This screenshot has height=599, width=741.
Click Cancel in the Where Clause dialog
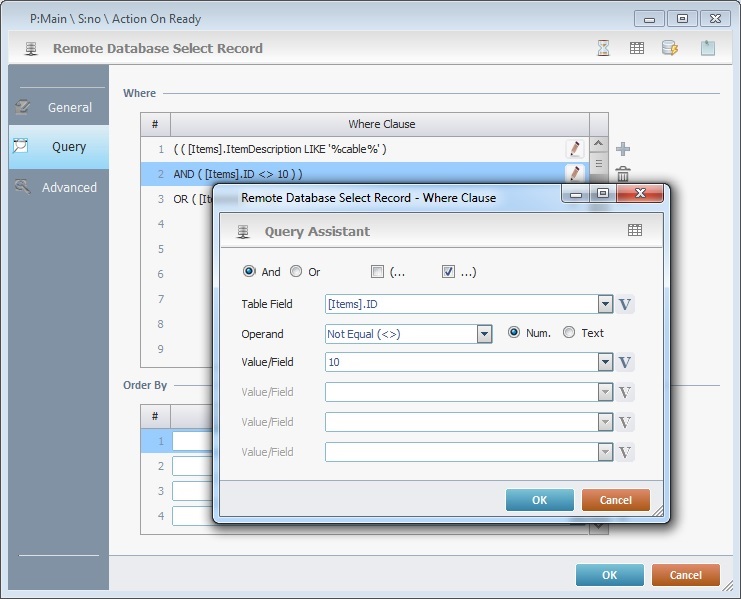pos(615,500)
